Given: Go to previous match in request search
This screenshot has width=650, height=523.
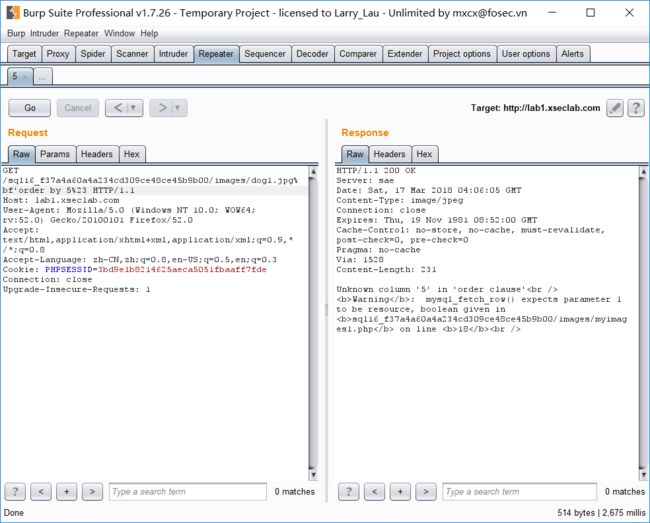Looking at the screenshot, I should pos(41,492).
